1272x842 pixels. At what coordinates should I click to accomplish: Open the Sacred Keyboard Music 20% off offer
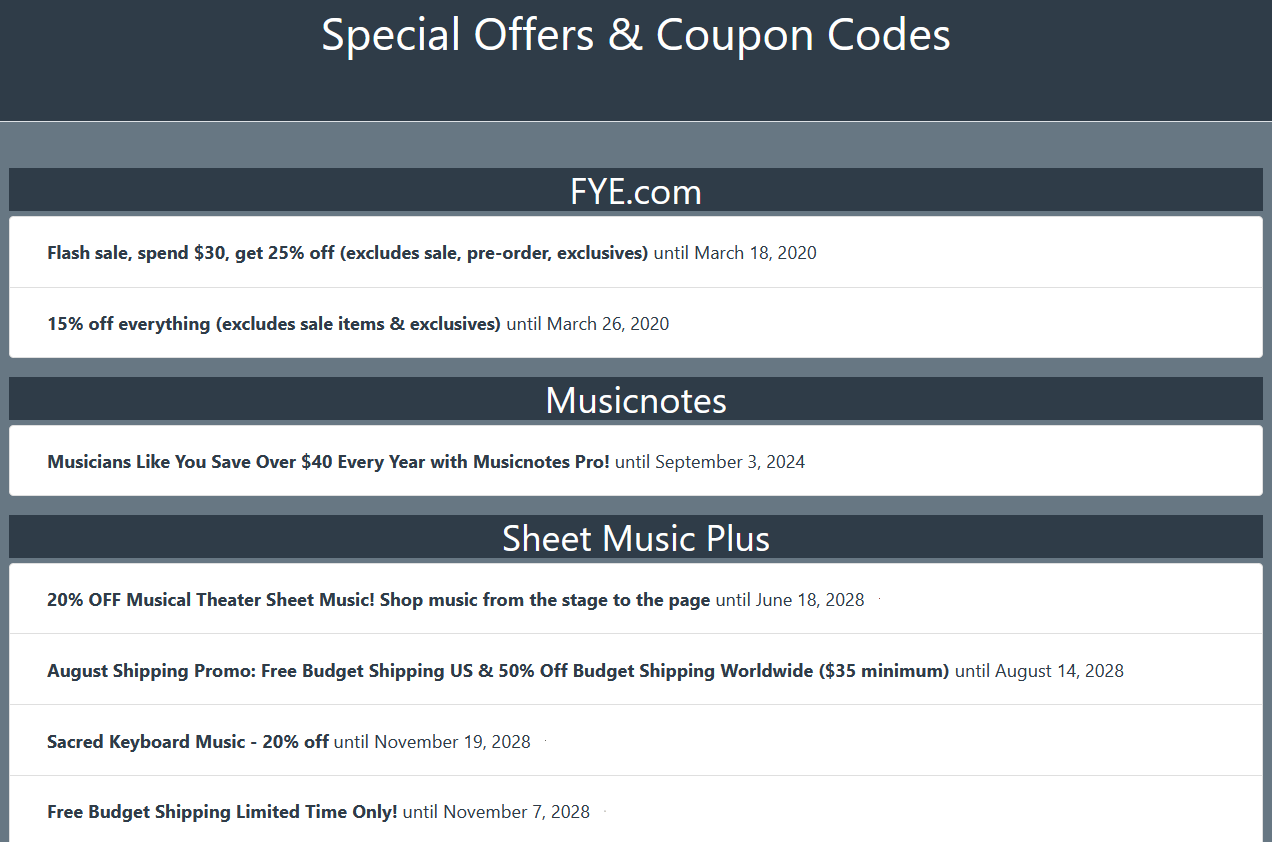click(x=188, y=742)
